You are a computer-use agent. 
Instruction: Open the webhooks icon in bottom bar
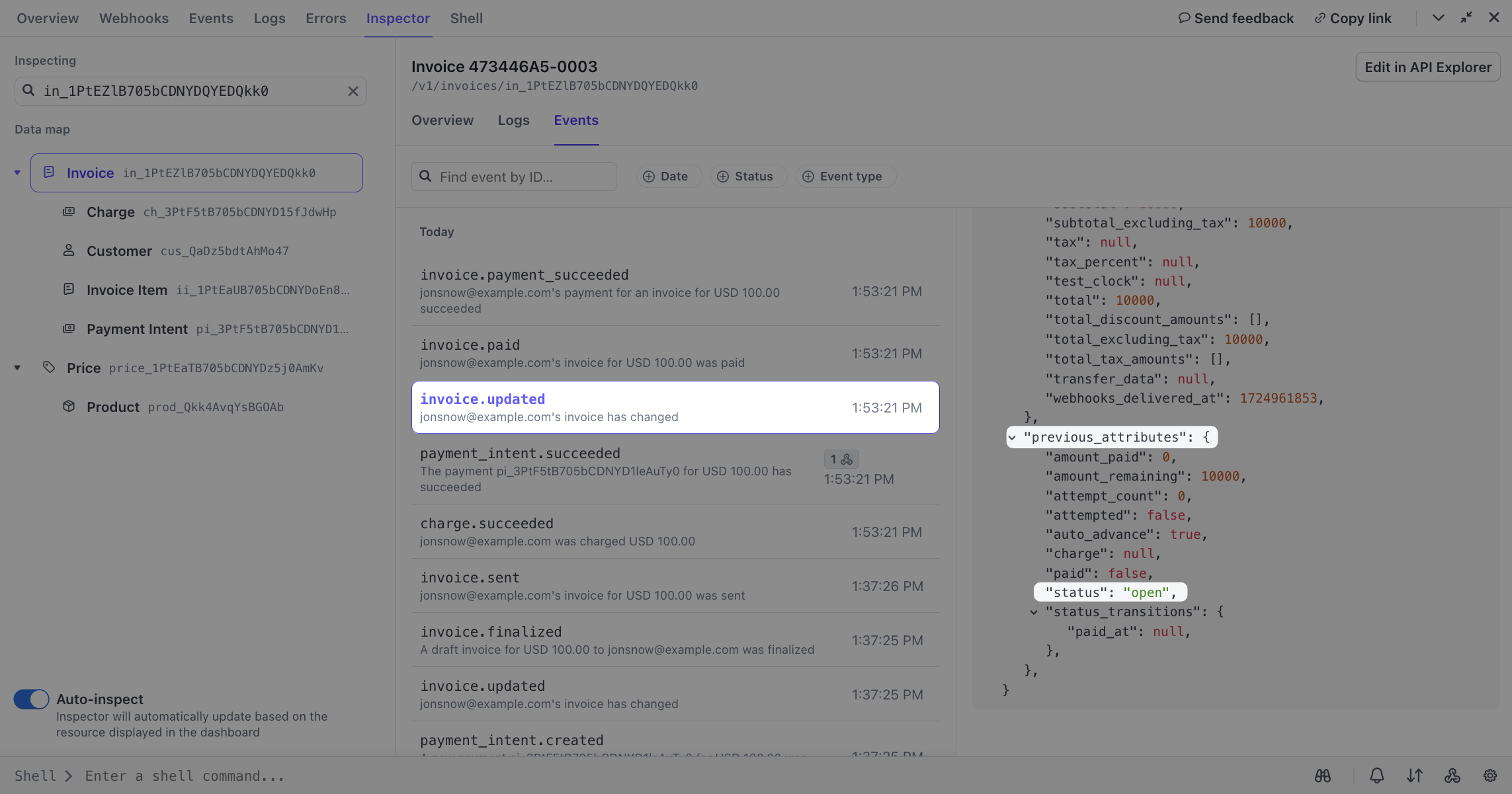click(1452, 775)
